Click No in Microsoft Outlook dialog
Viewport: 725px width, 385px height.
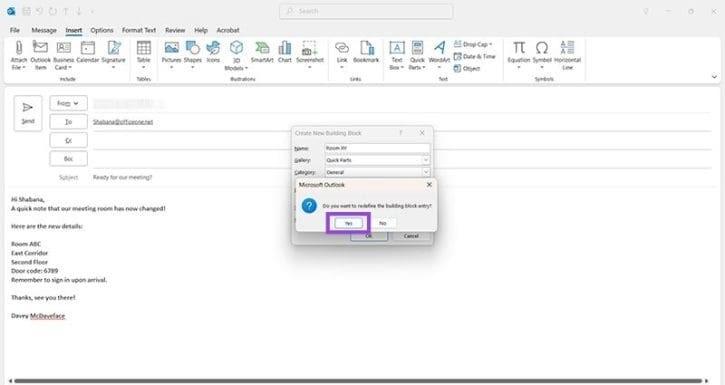click(383, 223)
